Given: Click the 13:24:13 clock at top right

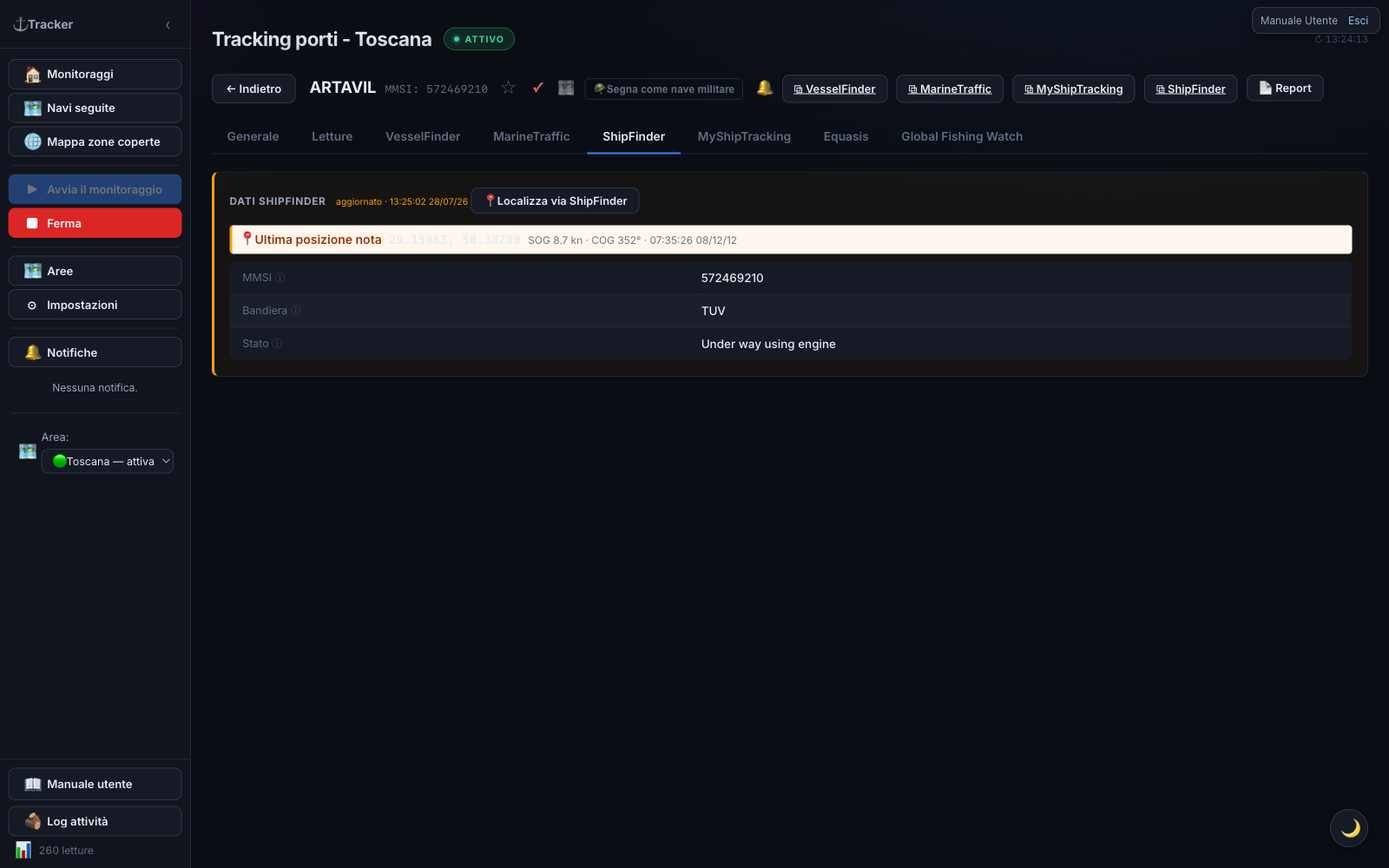Looking at the screenshot, I should point(1341,39).
